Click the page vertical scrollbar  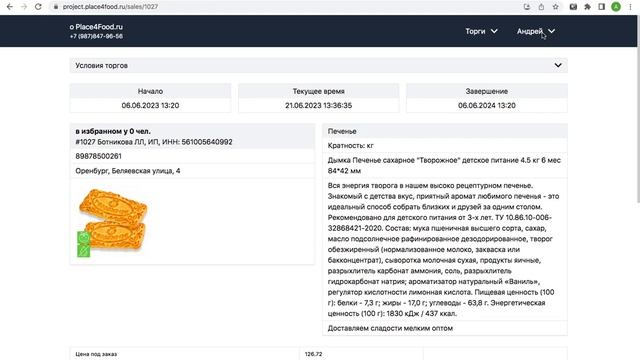pos(638,109)
